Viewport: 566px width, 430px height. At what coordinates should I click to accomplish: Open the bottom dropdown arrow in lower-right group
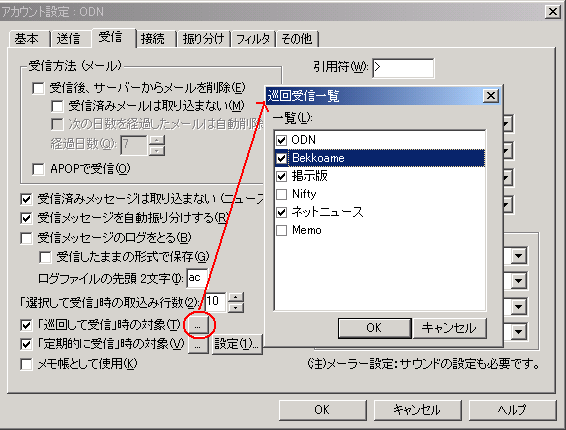pos(519,331)
